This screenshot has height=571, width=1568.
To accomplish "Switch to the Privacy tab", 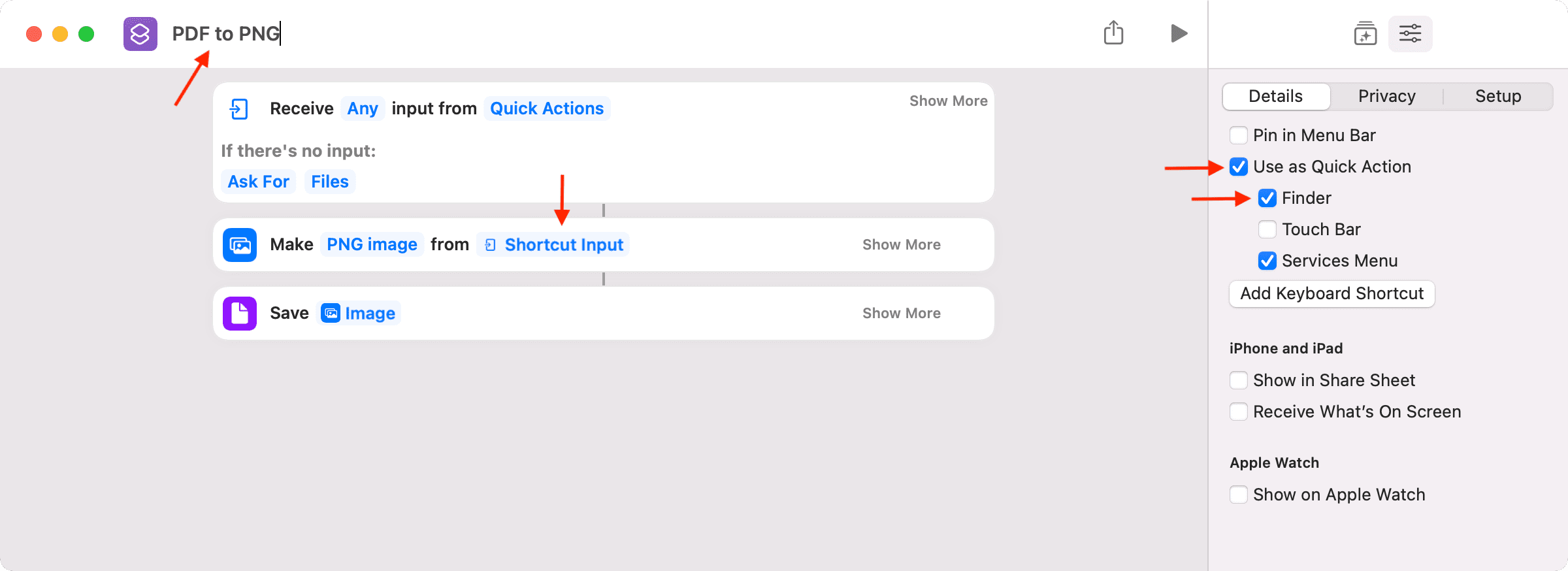I will point(1387,97).
